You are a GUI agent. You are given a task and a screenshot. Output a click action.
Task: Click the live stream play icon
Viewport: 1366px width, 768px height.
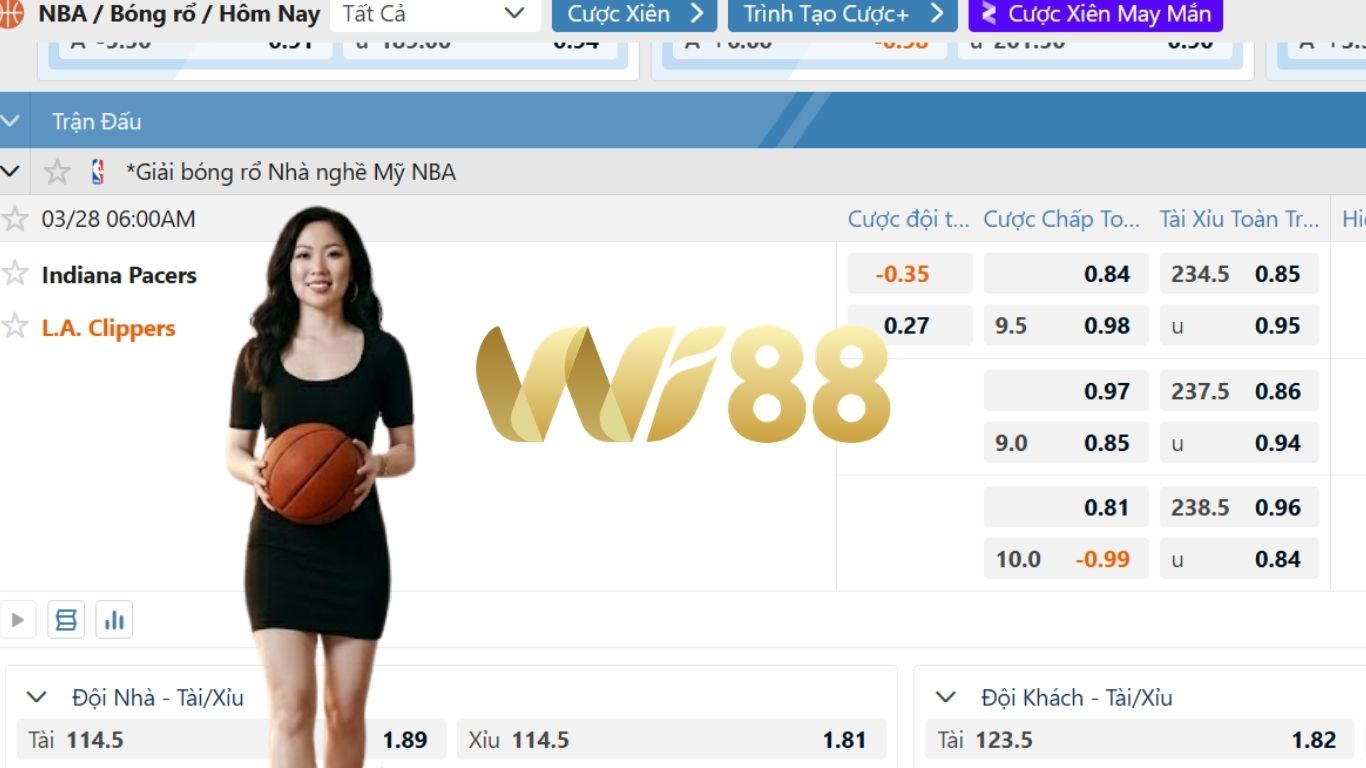click(17, 620)
